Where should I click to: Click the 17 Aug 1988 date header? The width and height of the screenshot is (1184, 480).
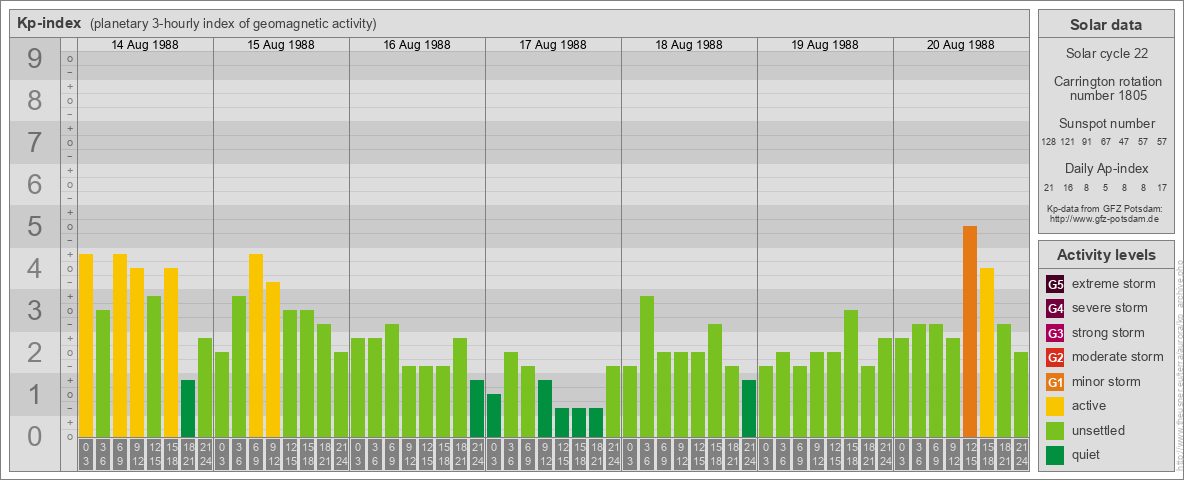(x=553, y=45)
